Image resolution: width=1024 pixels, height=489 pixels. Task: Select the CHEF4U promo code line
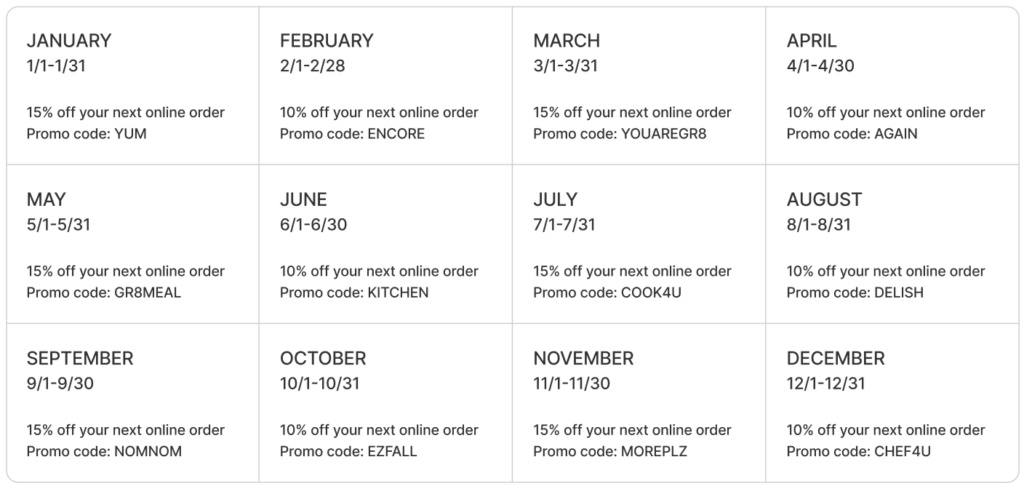[x=859, y=452]
